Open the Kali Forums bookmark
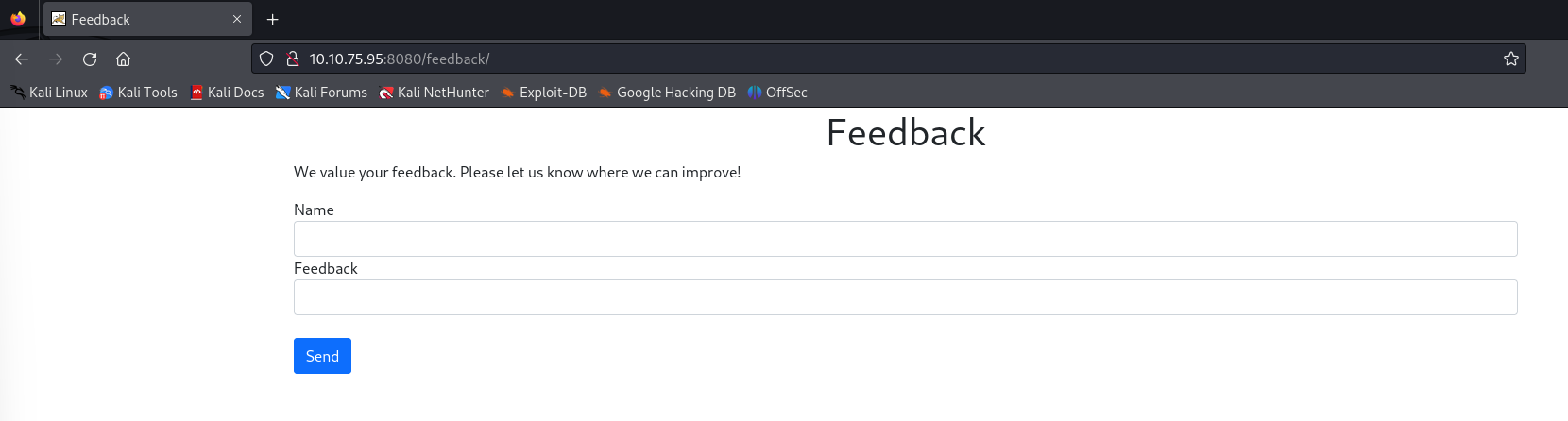1568x421 pixels. [321, 93]
